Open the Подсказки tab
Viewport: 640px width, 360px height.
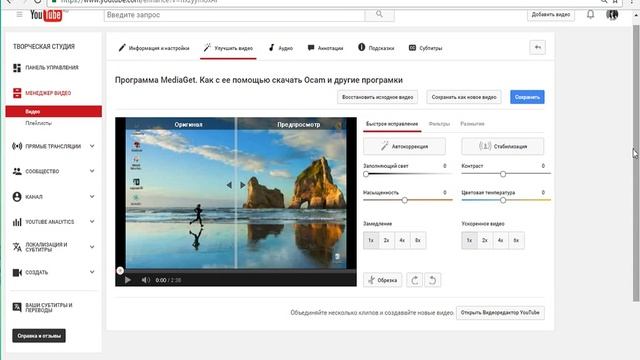[376, 48]
